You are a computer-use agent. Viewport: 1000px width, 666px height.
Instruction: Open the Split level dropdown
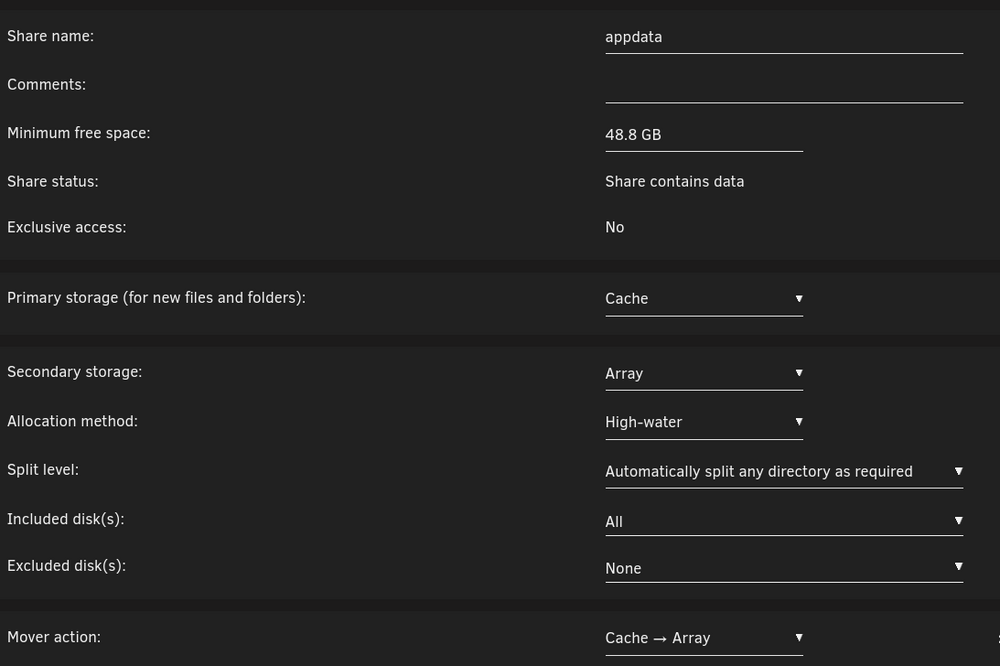[784, 472]
